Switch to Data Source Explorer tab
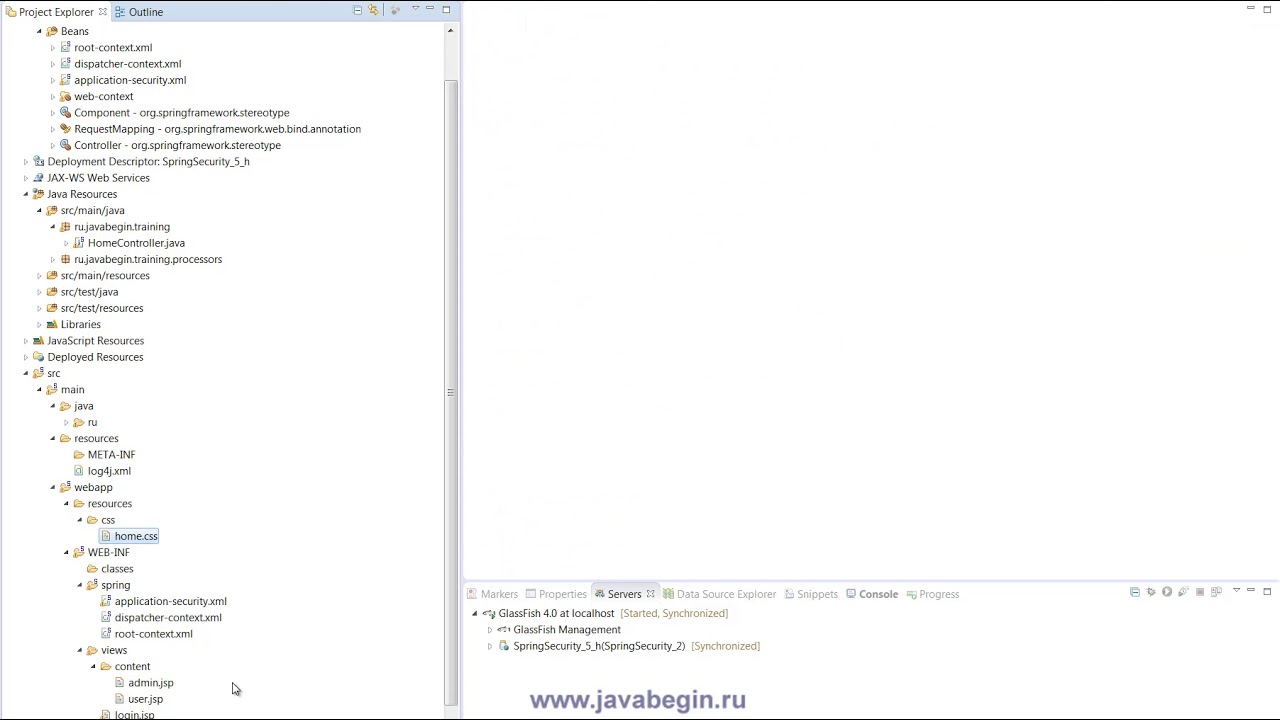 [x=719, y=594]
